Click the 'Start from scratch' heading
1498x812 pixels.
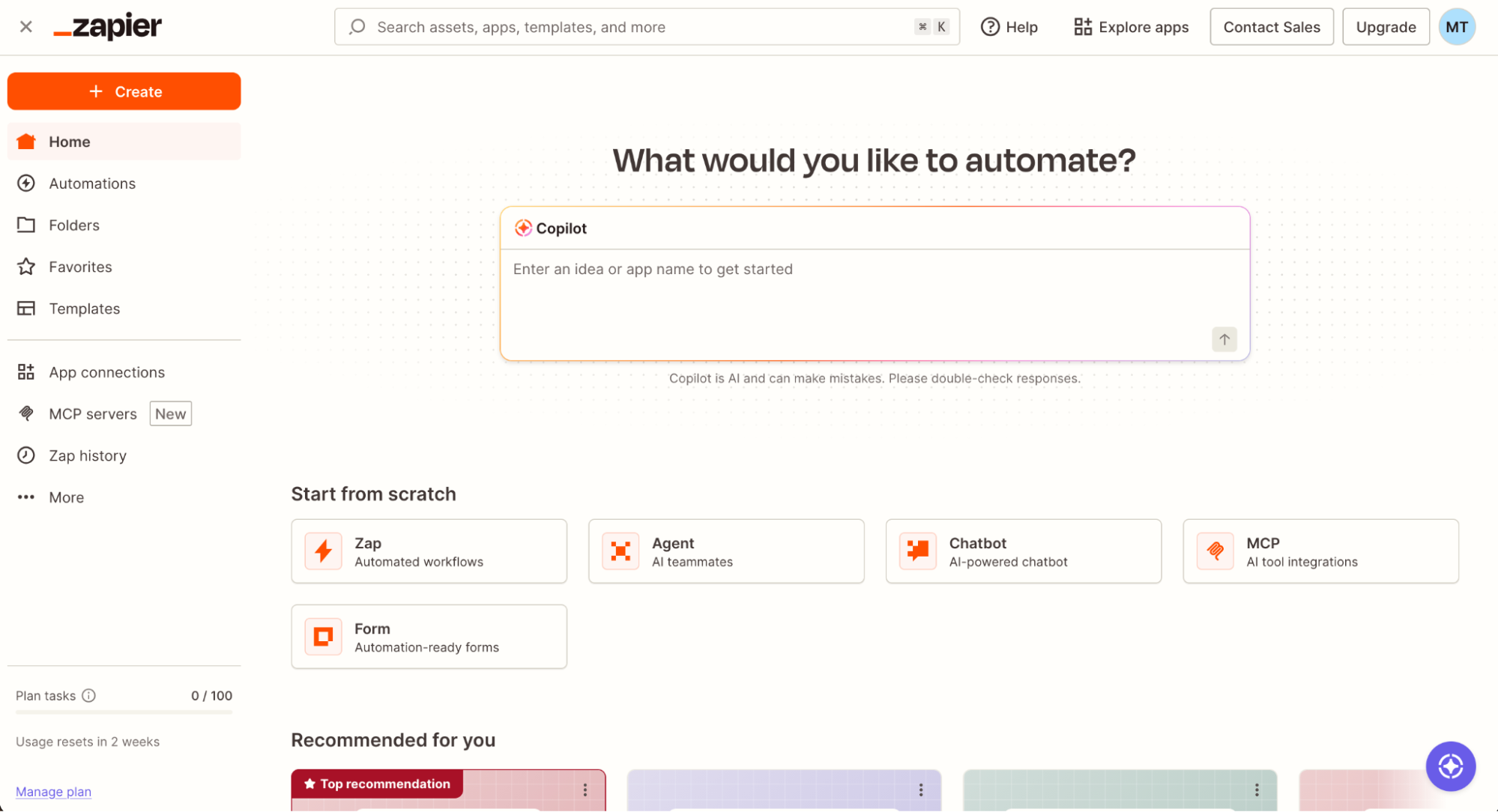[x=373, y=494]
